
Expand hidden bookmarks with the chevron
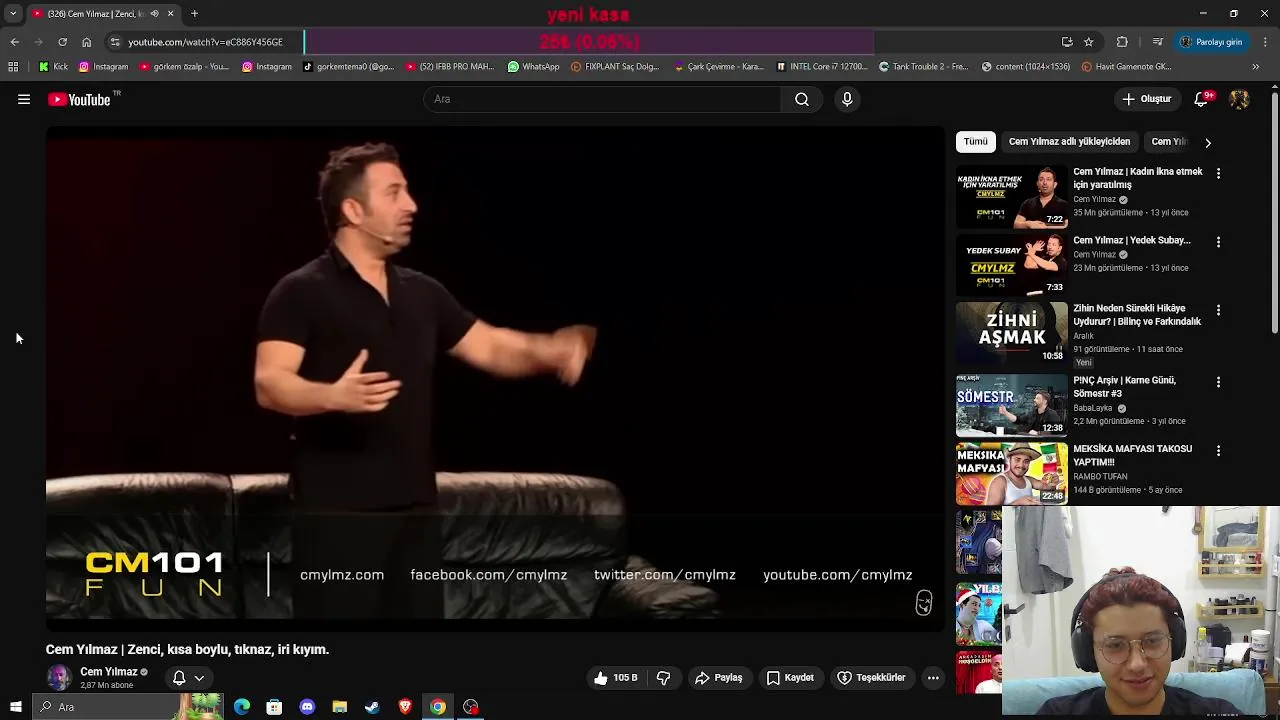[x=1256, y=67]
